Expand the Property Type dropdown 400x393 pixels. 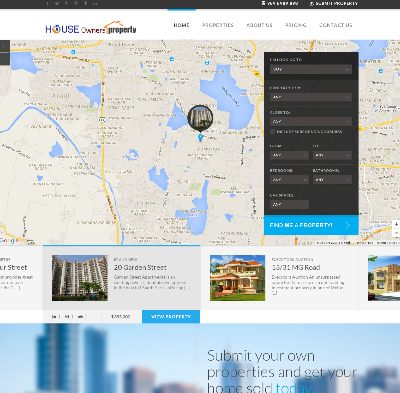[311, 97]
